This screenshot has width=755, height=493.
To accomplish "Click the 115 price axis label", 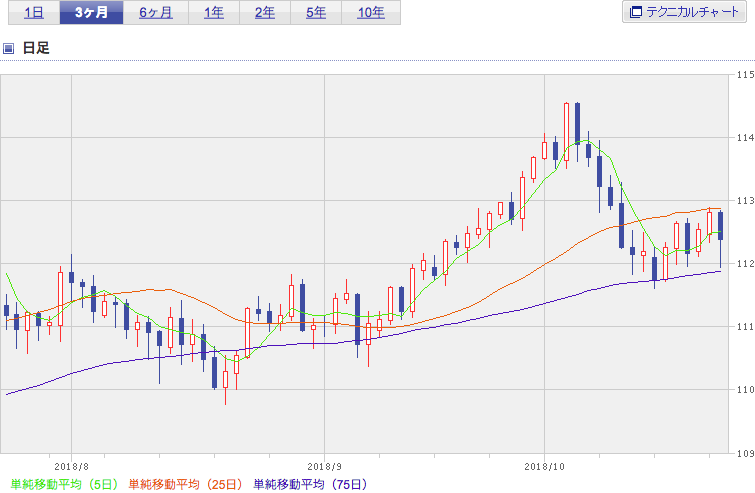I will [745, 75].
